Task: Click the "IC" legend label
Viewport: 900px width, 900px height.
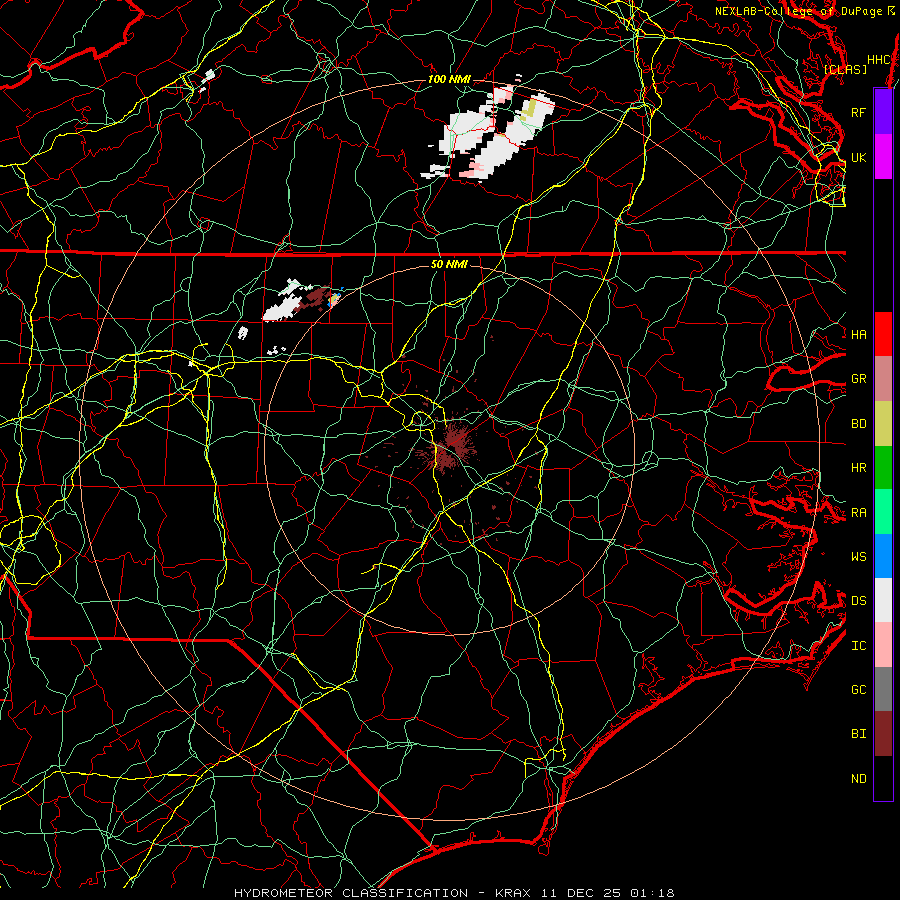Action: pyautogui.click(x=858, y=645)
